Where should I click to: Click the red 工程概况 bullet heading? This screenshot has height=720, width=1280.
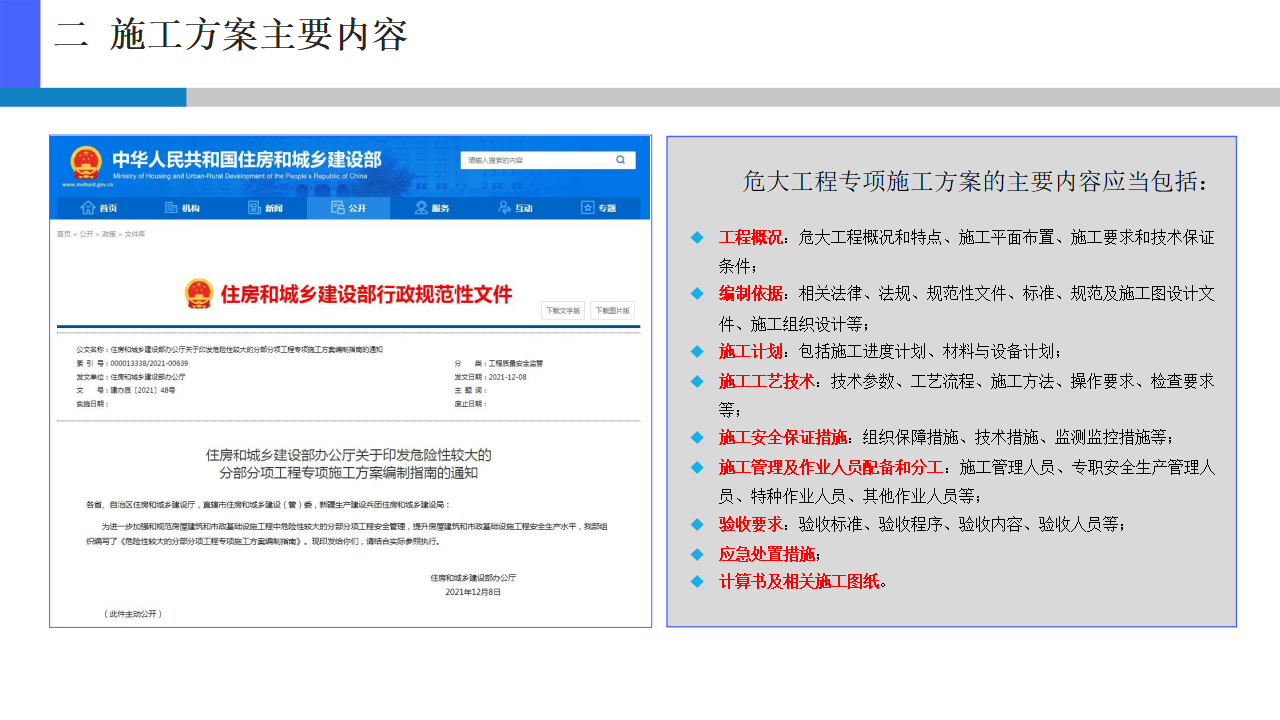(x=750, y=238)
